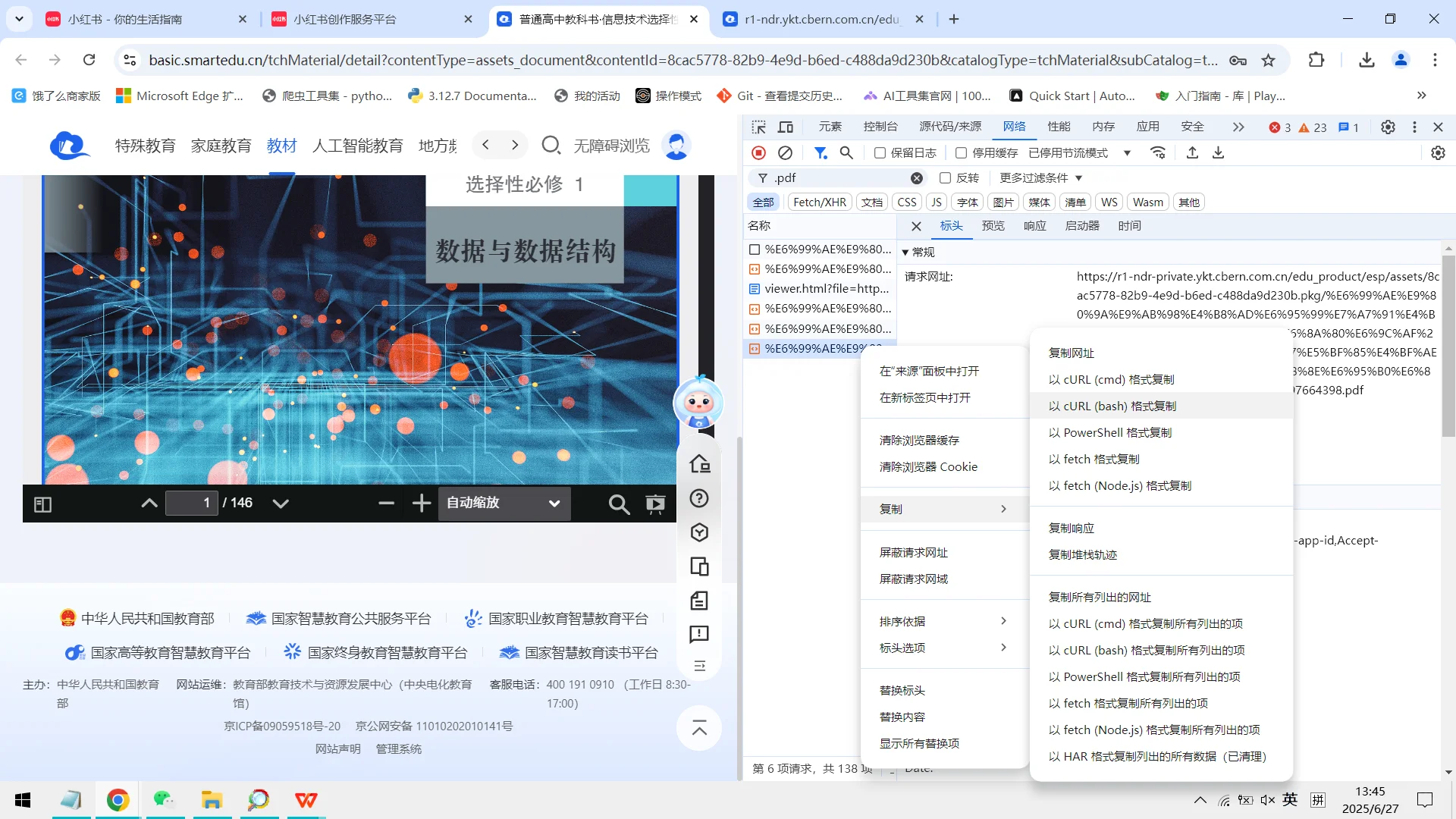This screenshot has width=1456, height=819.
Task: Open the network search magnifier
Action: click(x=847, y=153)
